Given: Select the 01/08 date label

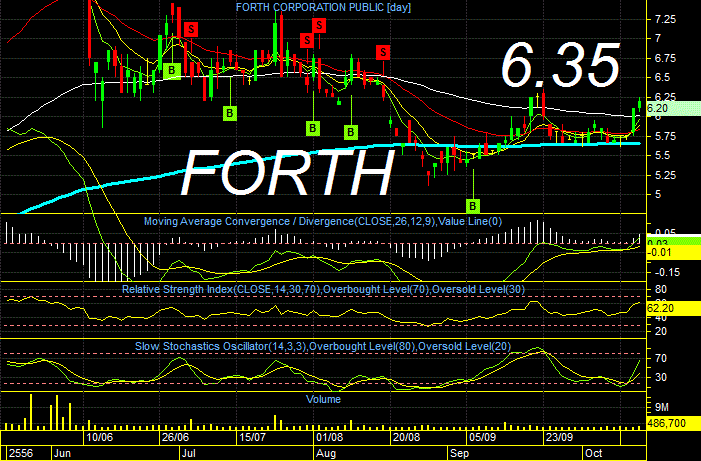Looking at the screenshot, I should [329, 437].
